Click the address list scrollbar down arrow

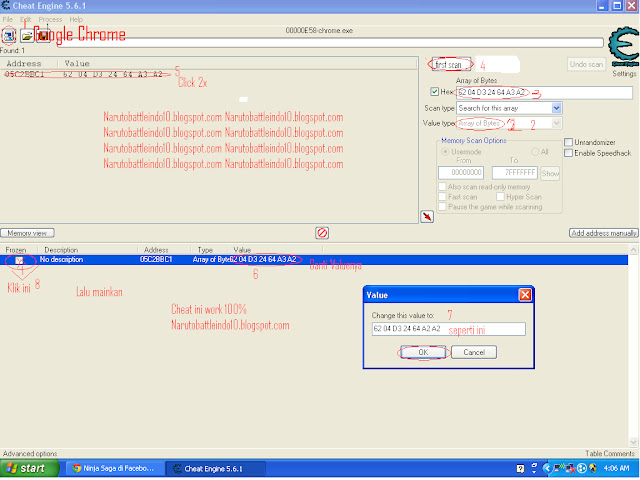pos(633,442)
